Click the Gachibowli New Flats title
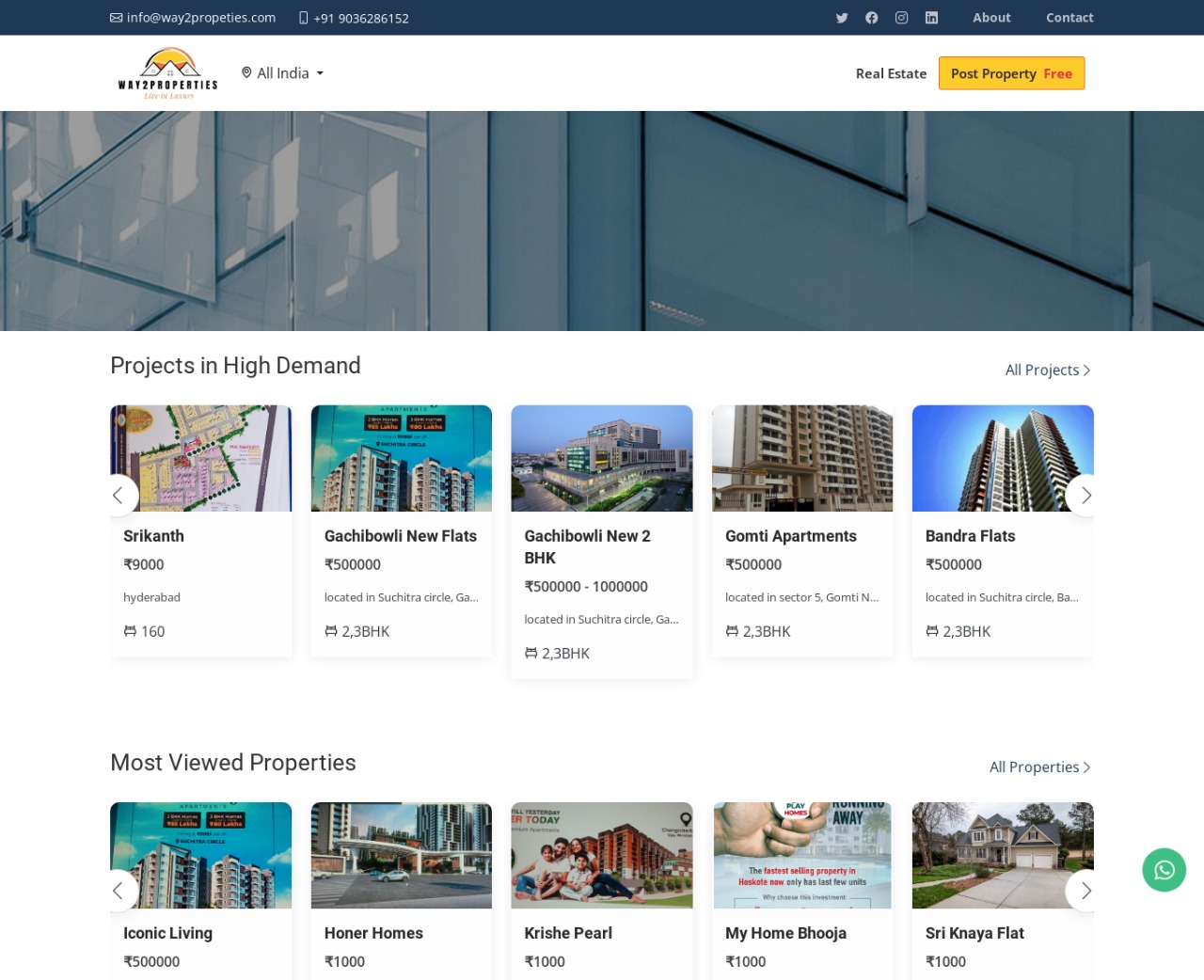The image size is (1204, 980). tap(401, 536)
